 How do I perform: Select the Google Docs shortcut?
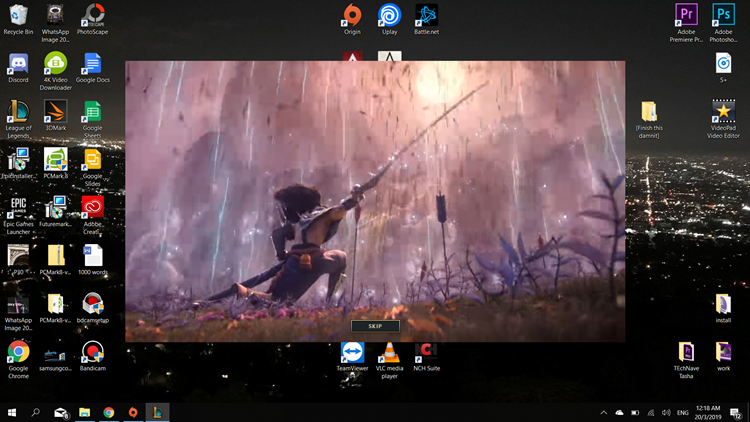92,67
